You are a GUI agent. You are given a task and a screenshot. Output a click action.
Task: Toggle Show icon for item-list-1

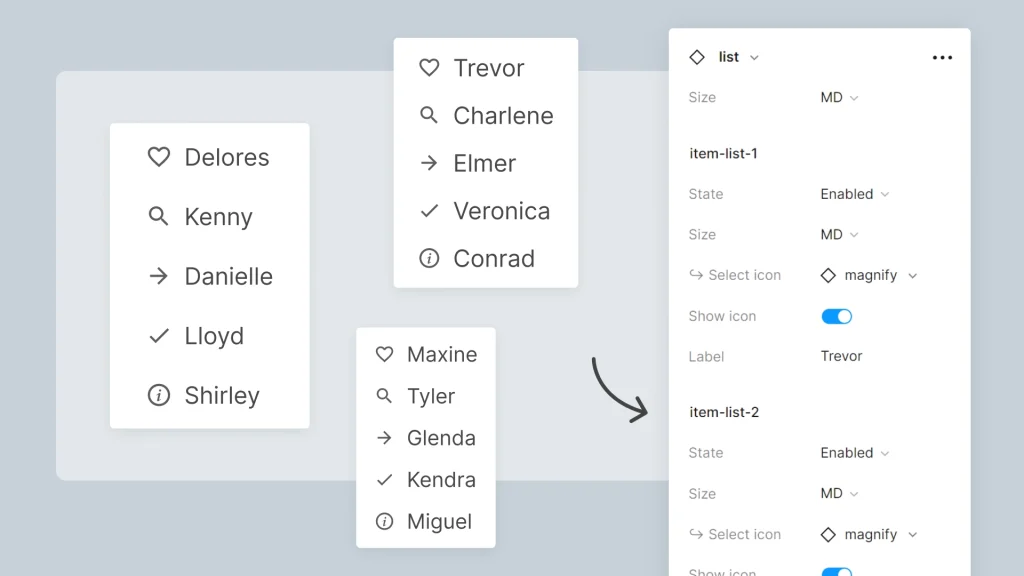(x=836, y=316)
